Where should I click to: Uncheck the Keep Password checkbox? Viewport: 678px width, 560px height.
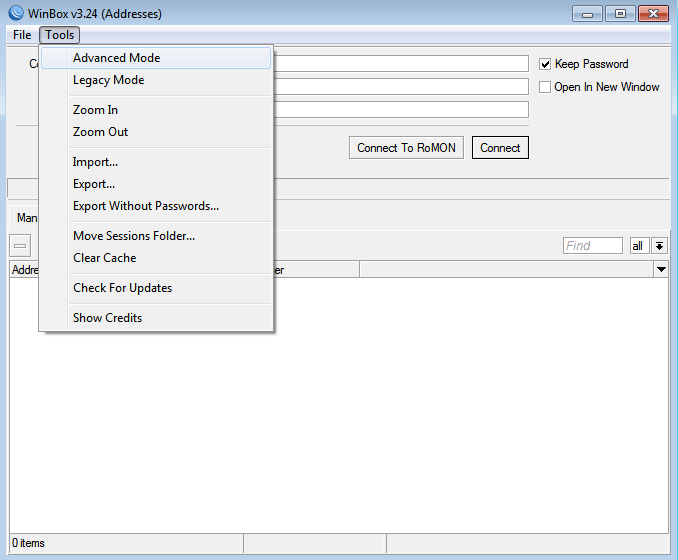[x=545, y=64]
